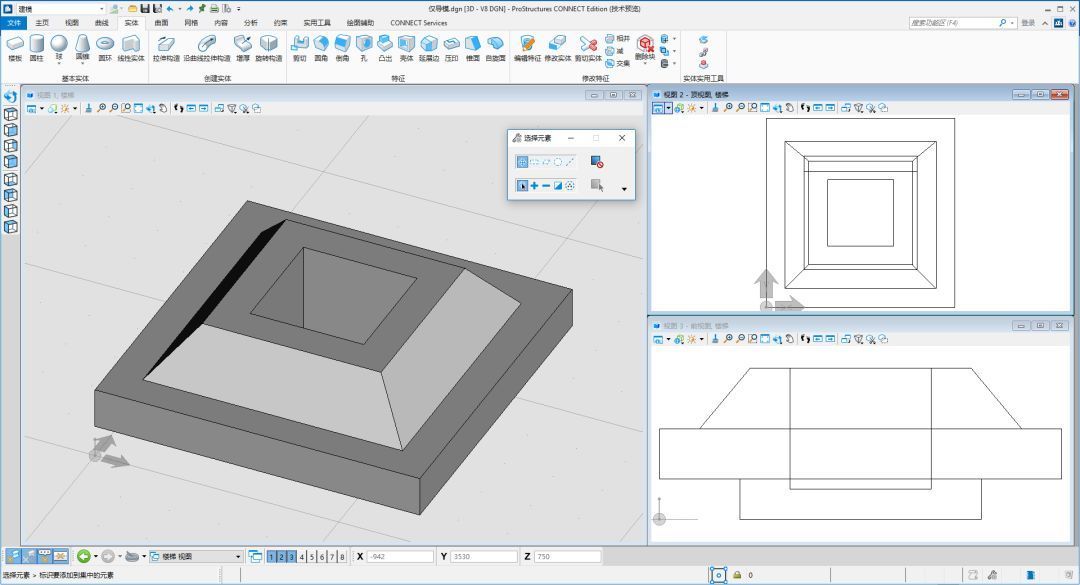Toggle view 6 in the view group bar
The height and width of the screenshot is (585, 1080).
coord(322,557)
